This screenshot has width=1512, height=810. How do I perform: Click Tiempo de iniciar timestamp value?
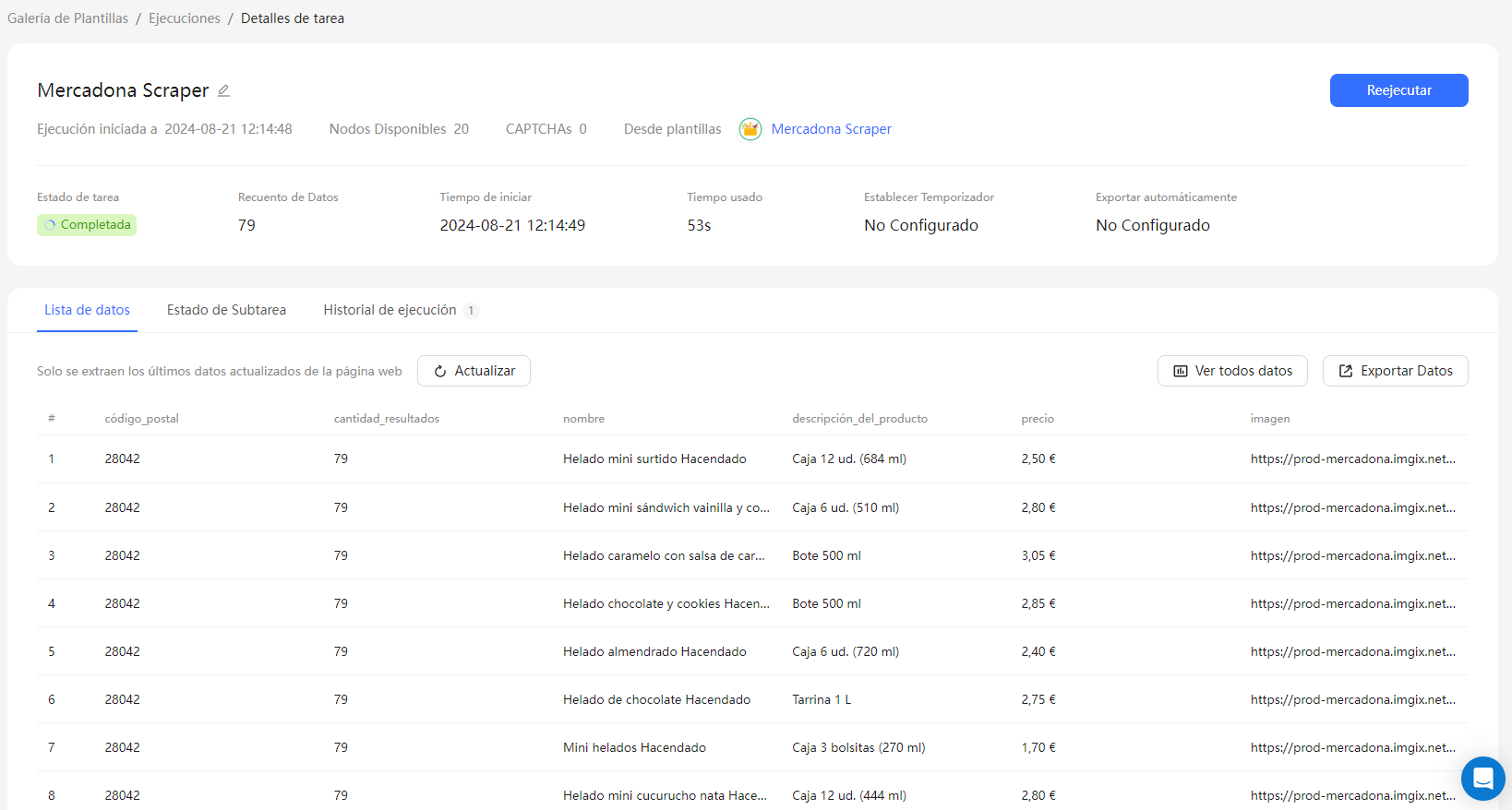click(512, 225)
